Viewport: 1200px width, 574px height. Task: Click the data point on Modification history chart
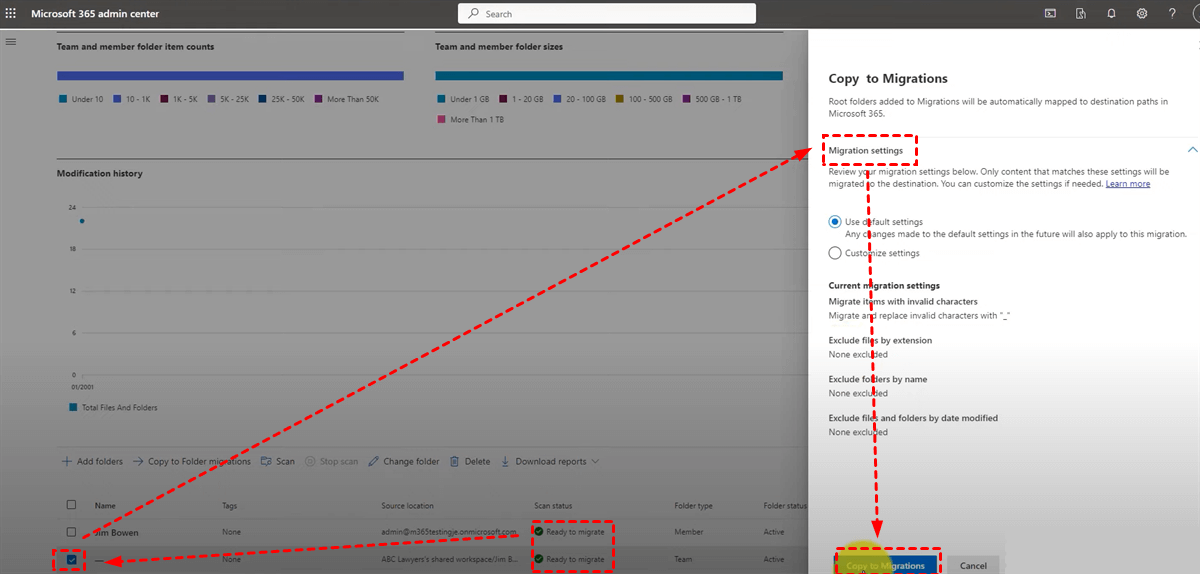point(82,221)
